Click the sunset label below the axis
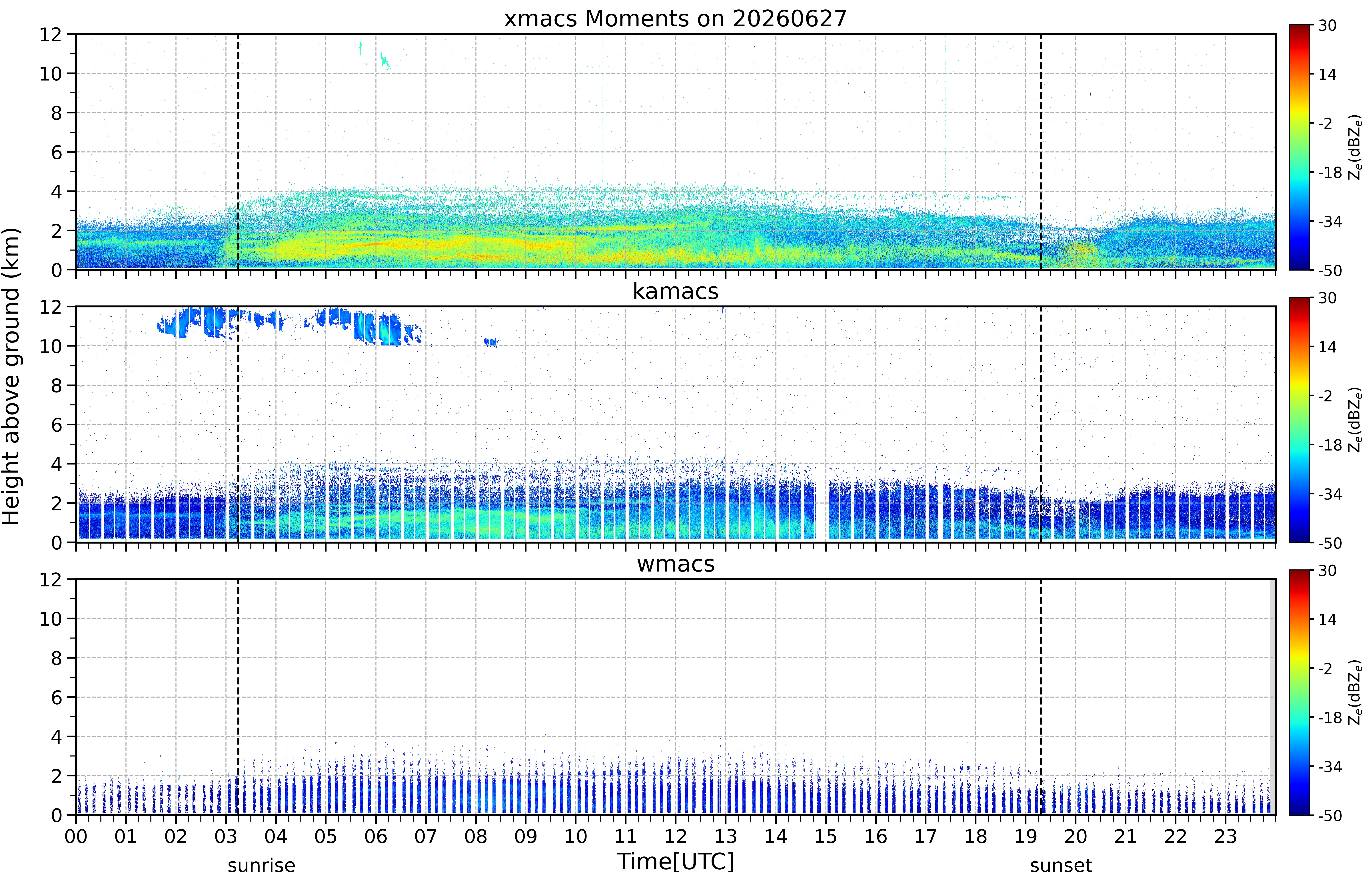 point(1060,865)
